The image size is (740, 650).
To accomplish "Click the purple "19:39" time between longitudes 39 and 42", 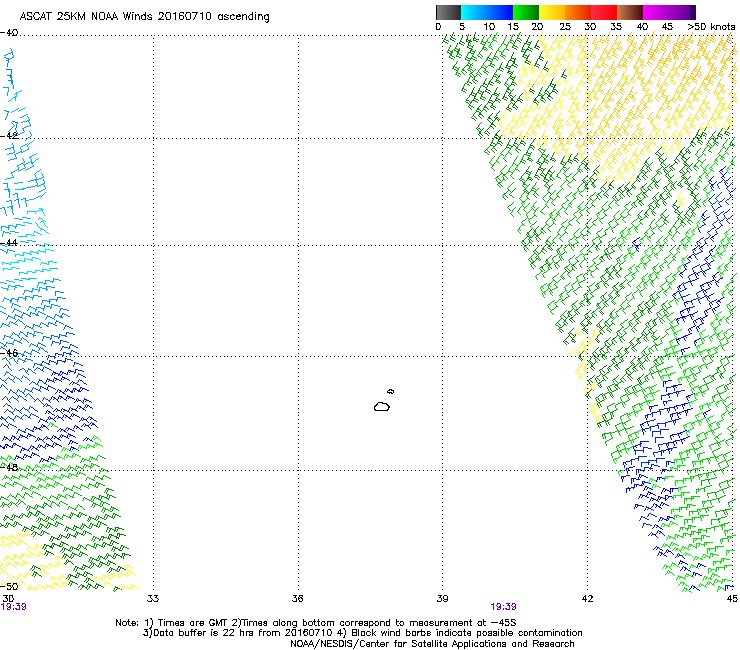I will tap(504, 607).
